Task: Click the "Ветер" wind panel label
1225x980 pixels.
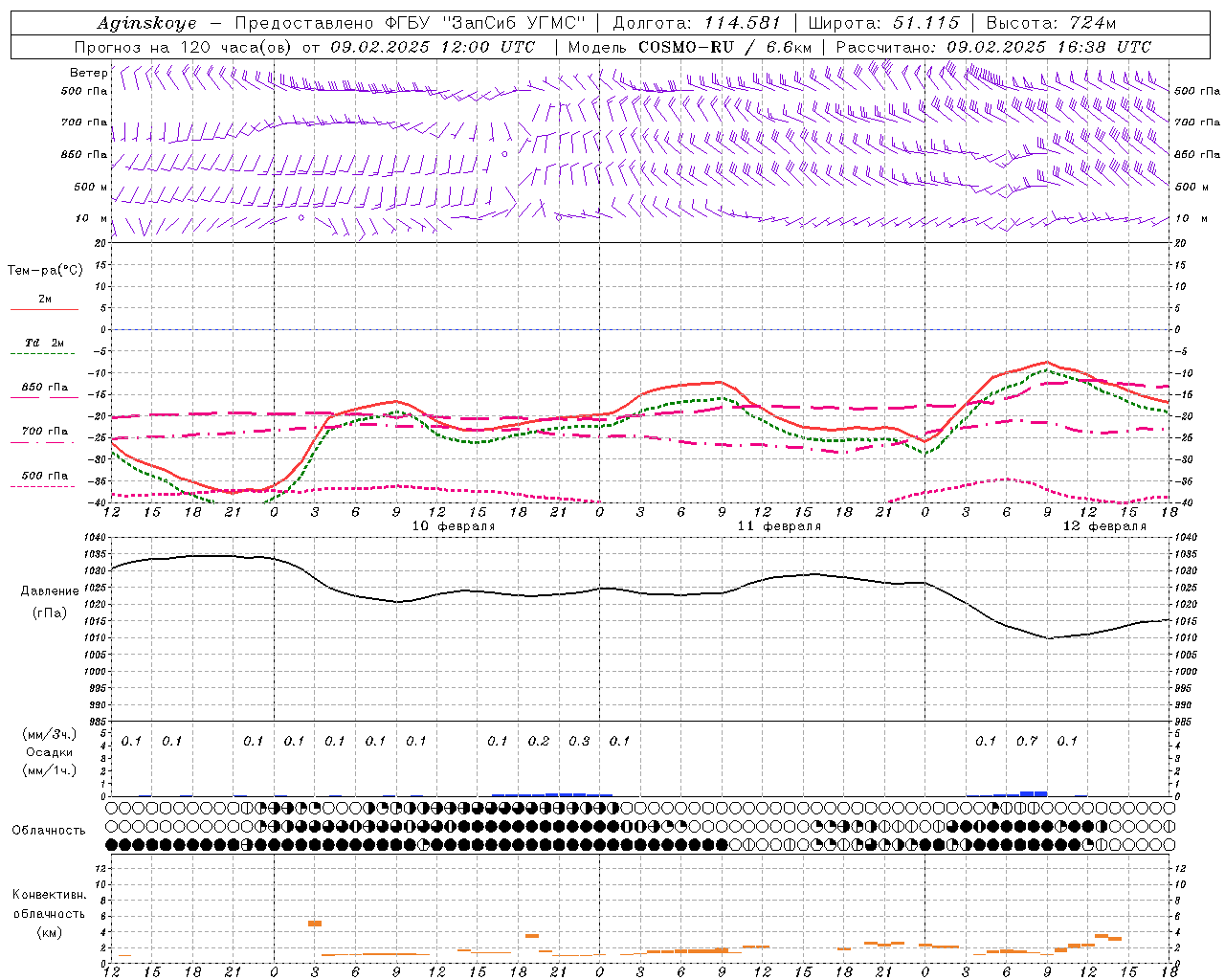Action: click(88, 73)
